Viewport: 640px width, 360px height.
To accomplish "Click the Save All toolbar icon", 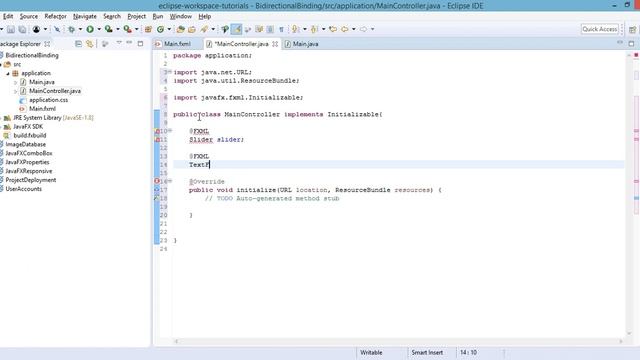I will [x=22, y=29].
